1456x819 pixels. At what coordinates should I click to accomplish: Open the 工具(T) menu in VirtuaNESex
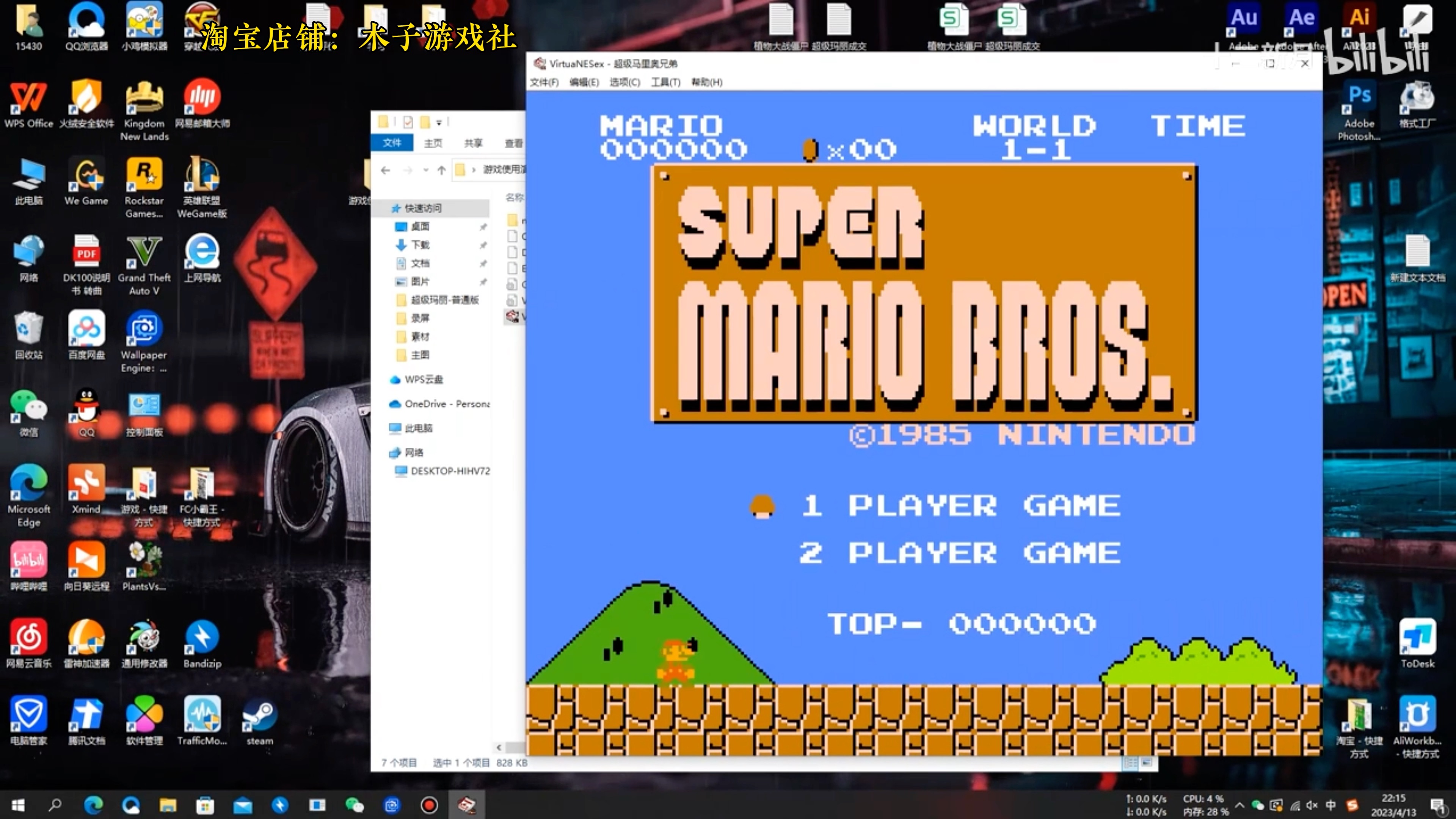point(665,82)
